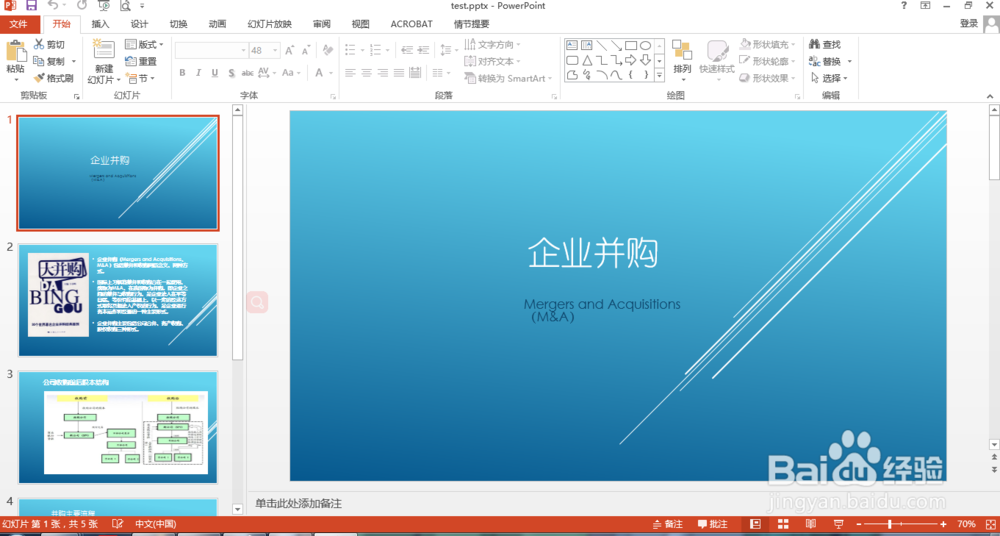The image size is (1000, 536).
Task: Toggle italic formatting
Action: (198, 73)
